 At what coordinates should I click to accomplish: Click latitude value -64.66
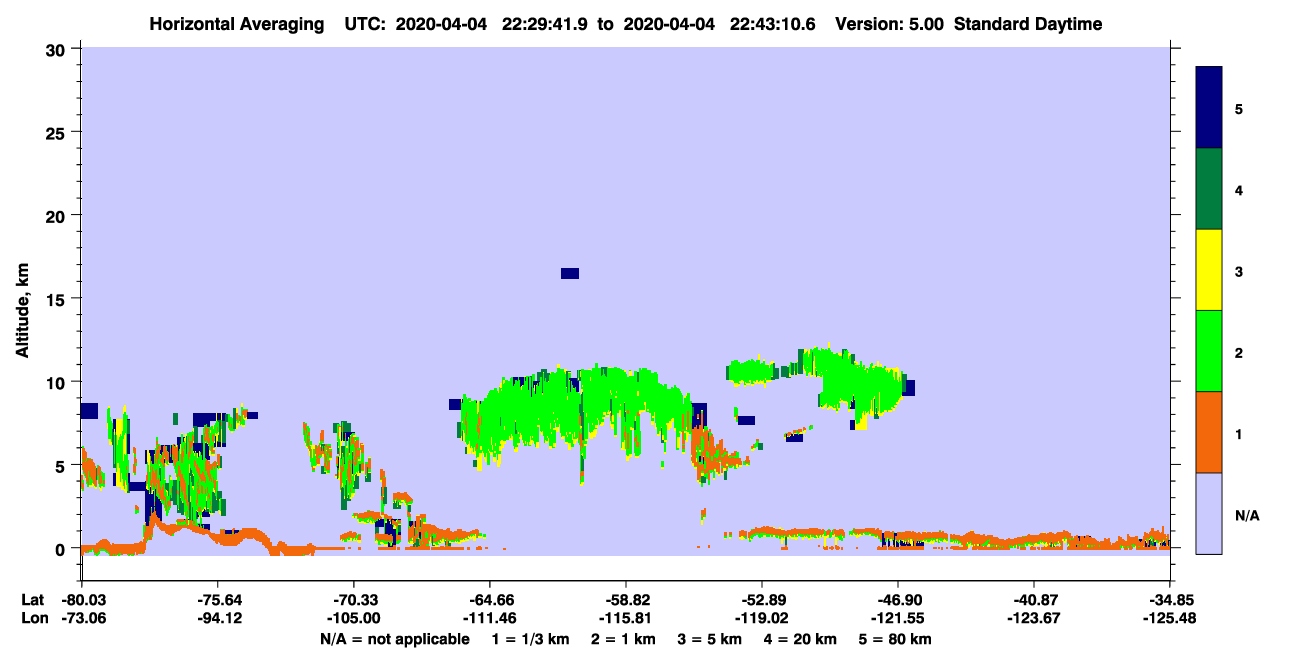pos(489,600)
